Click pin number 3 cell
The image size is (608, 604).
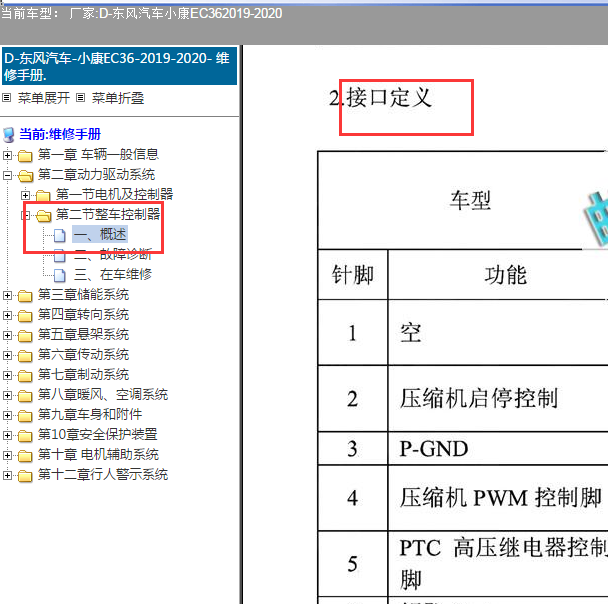[x=352, y=449]
